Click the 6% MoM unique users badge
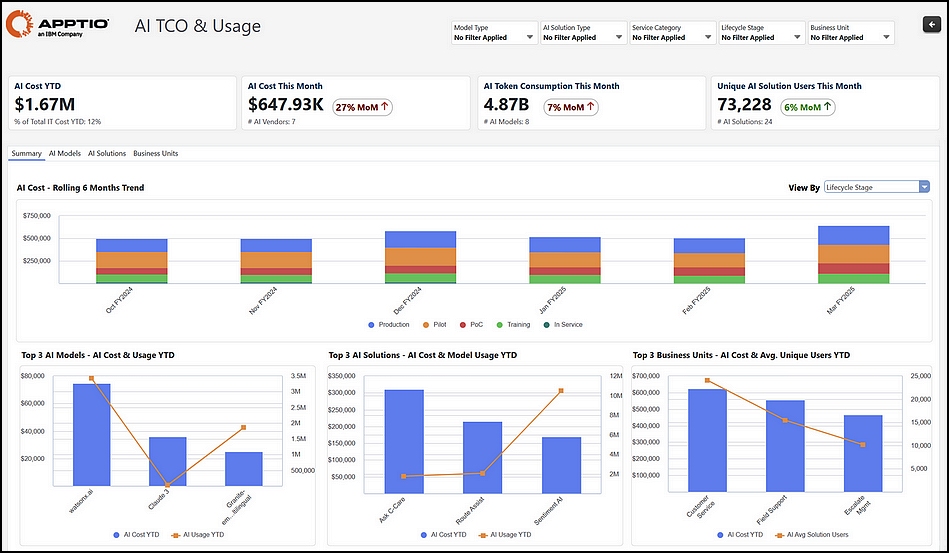The height and width of the screenshot is (553, 949). tap(807, 107)
